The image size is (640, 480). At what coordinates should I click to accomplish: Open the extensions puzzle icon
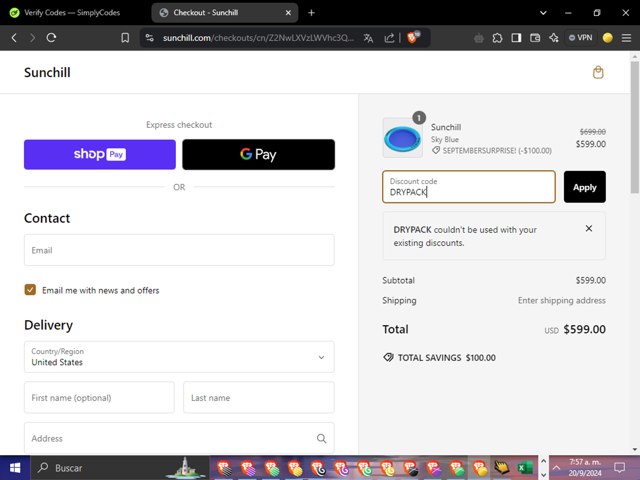click(497, 38)
